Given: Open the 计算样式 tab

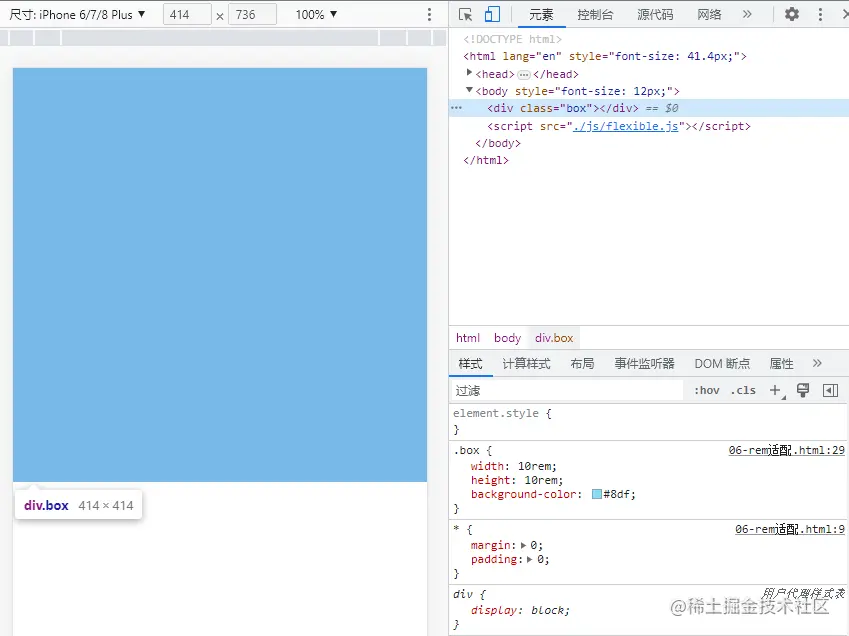Looking at the screenshot, I should (x=527, y=363).
